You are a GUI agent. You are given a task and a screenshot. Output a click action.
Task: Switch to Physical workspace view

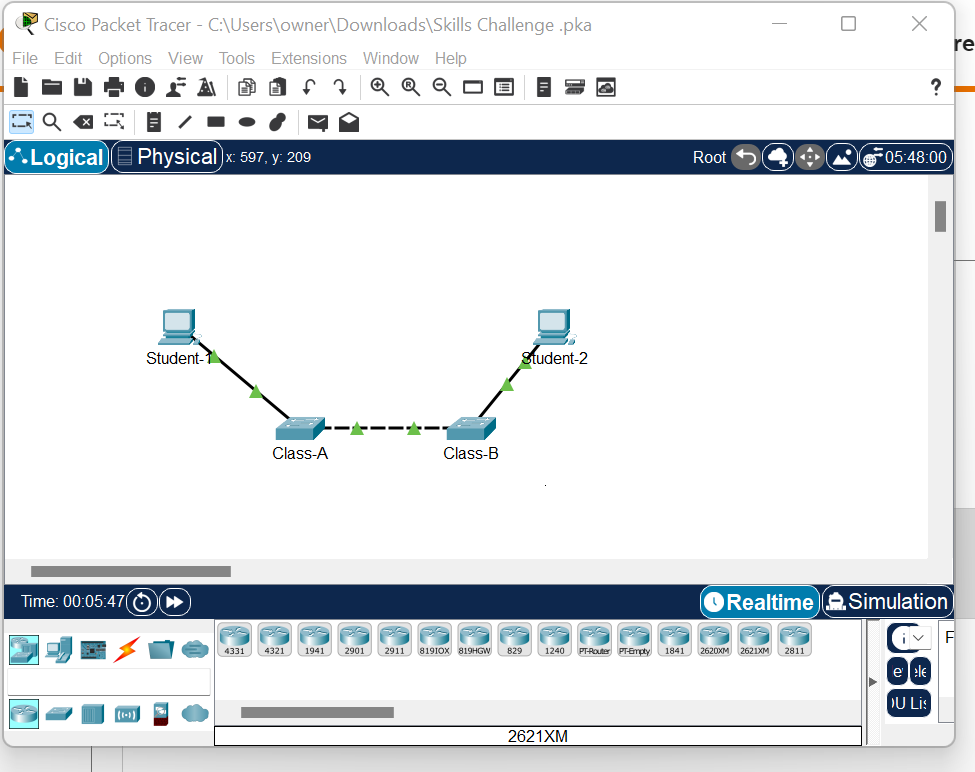[x=167, y=157]
